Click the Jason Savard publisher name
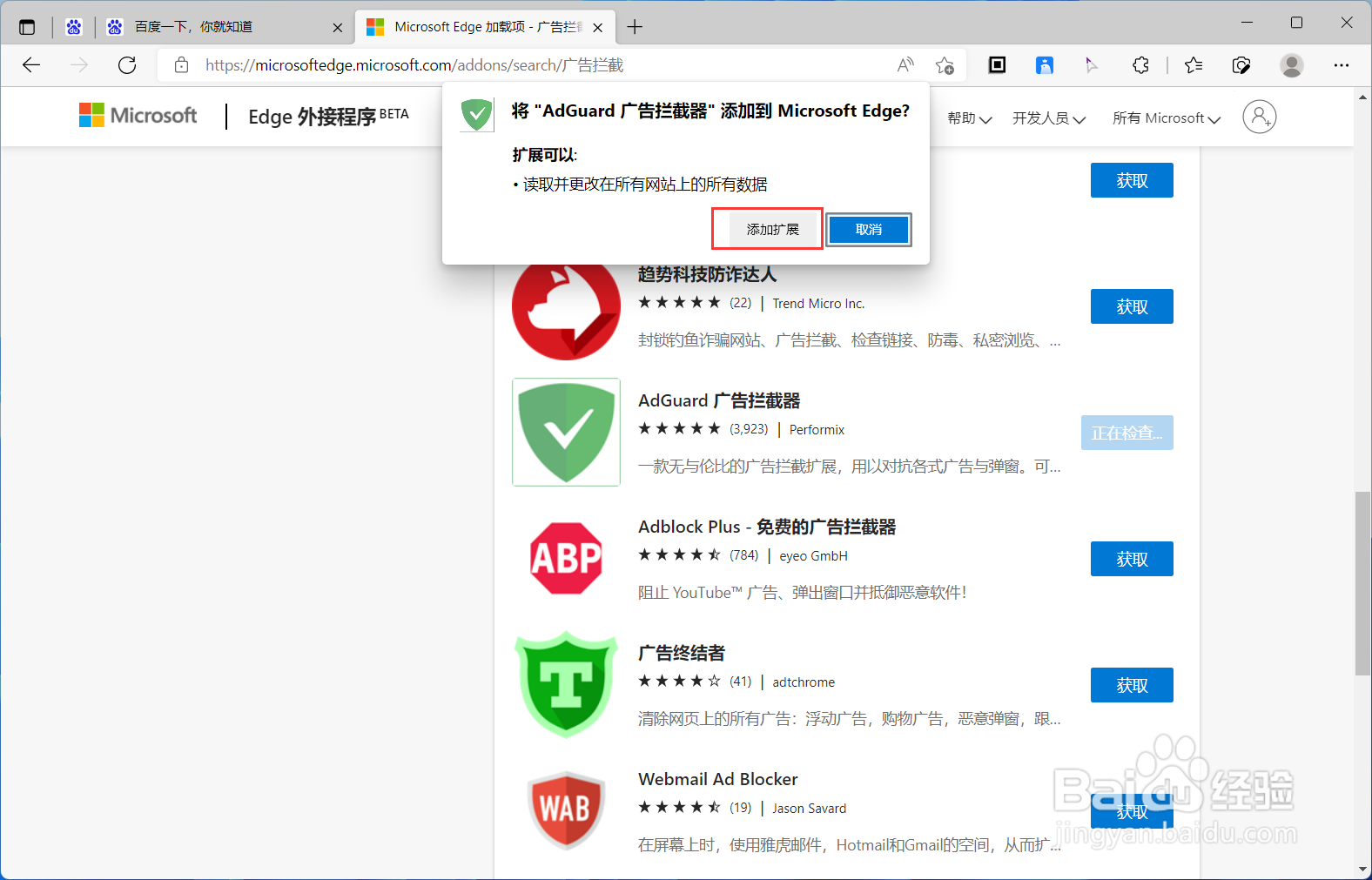 [809, 809]
